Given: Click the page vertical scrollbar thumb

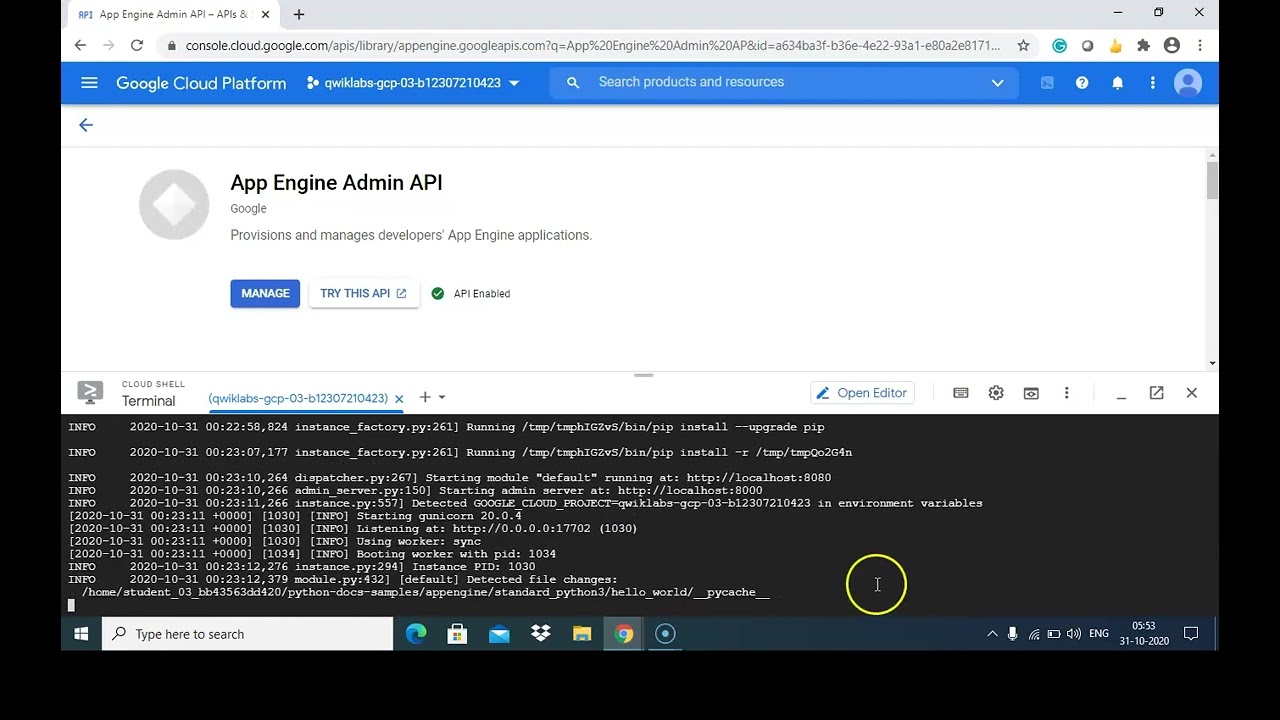Looking at the screenshot, I should [1212, 180].
